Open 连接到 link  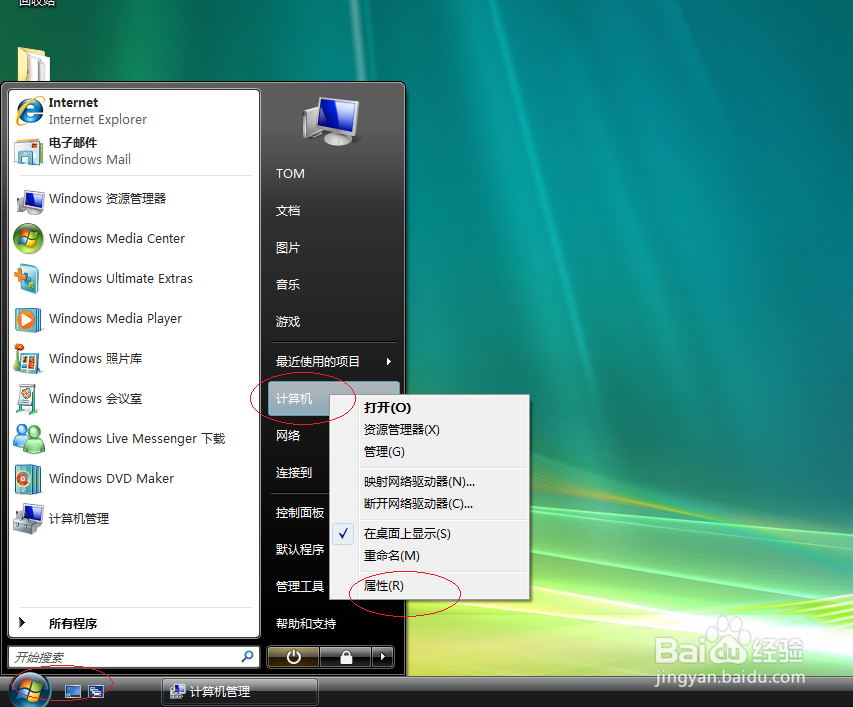(294, 473)
